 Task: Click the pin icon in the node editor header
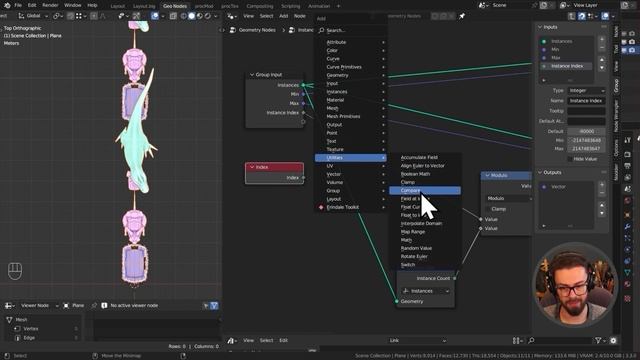(x=462, y=16)
